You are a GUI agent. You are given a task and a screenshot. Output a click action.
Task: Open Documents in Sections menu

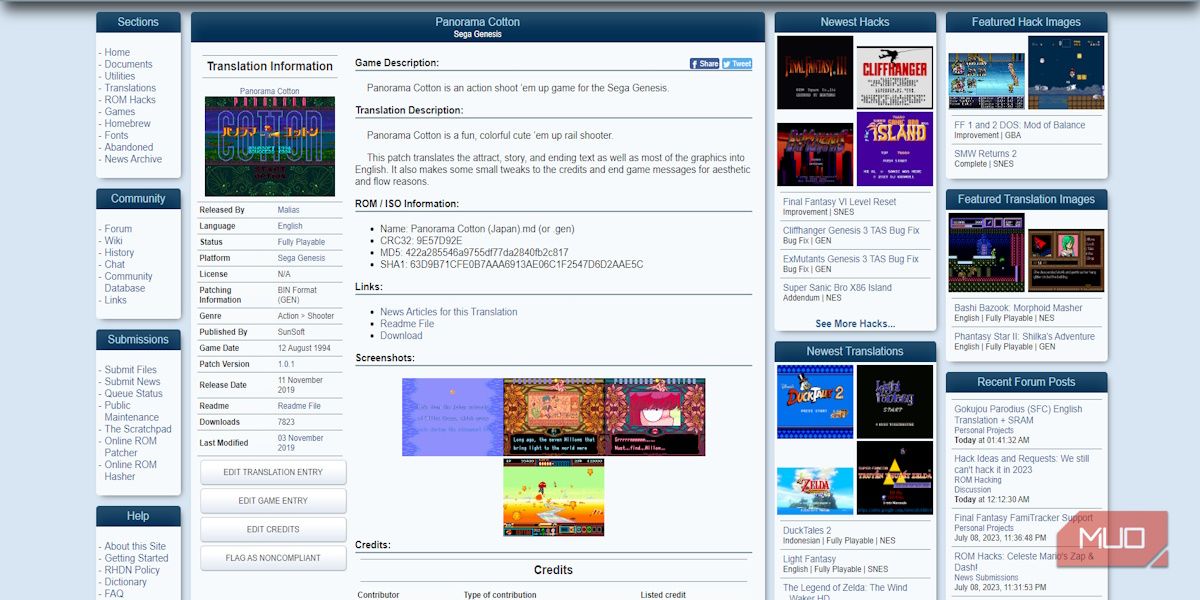click(128, 64)
